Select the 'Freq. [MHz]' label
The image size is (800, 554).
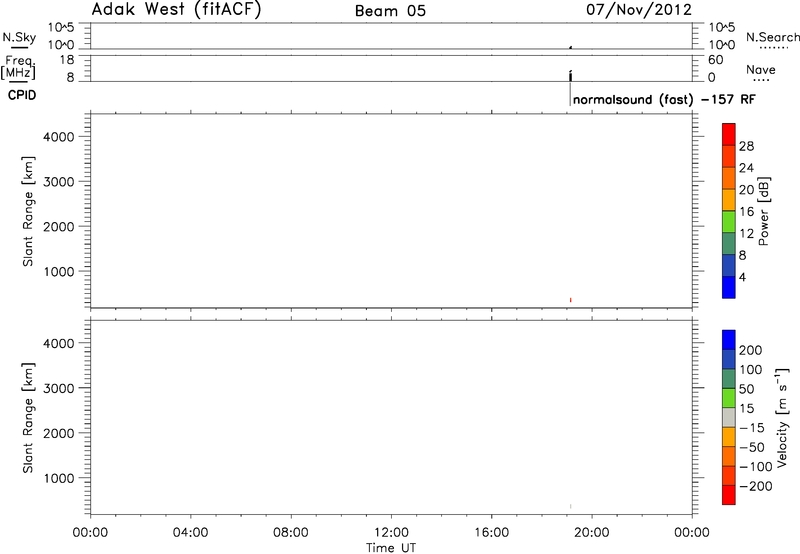[x=18, y=67]
